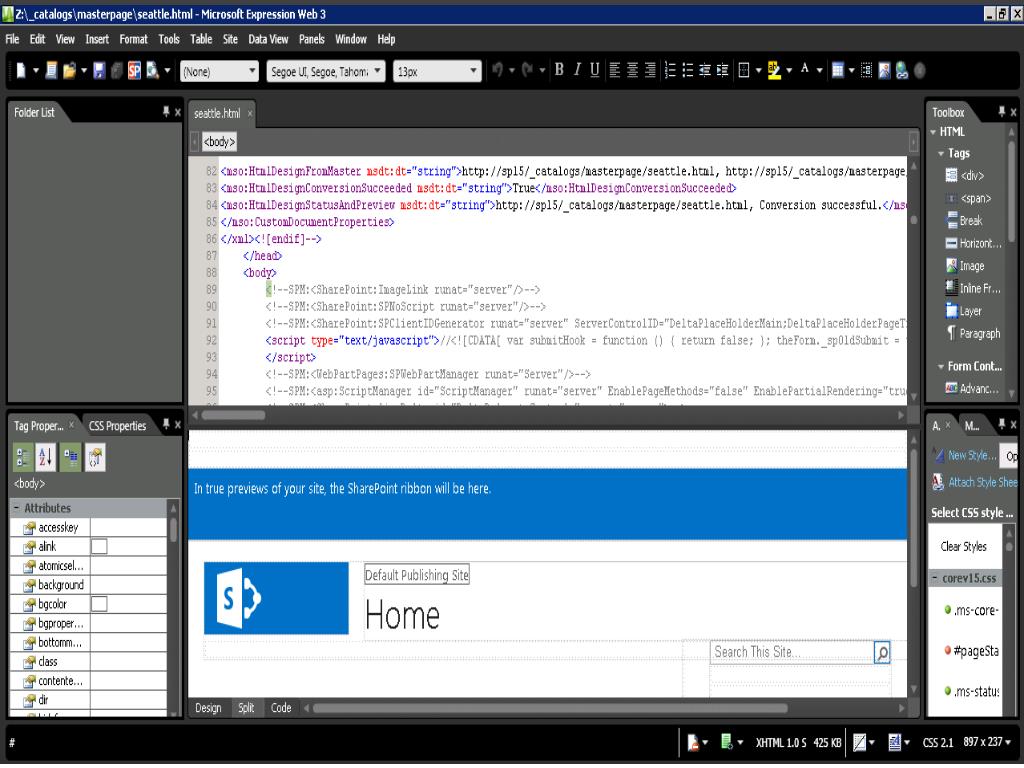Select the <div> tag in the Toolbox
Screen dimensions: 1024x768
click(966, 176)
